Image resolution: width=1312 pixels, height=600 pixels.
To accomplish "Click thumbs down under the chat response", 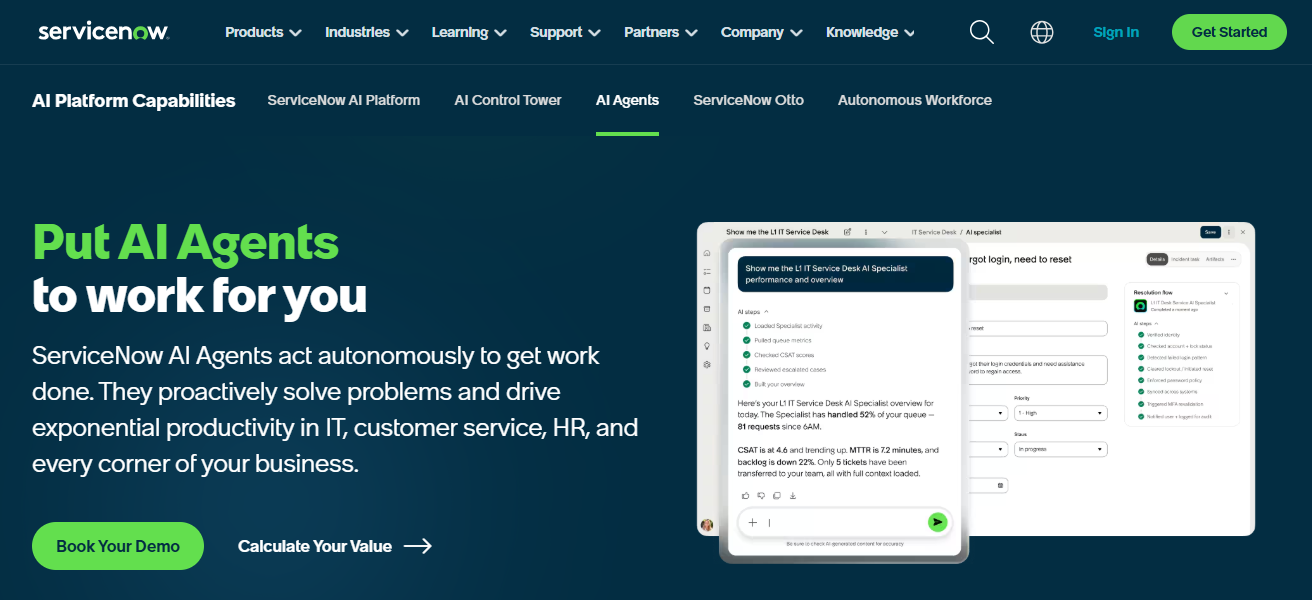I will click(x=761, y=495).
